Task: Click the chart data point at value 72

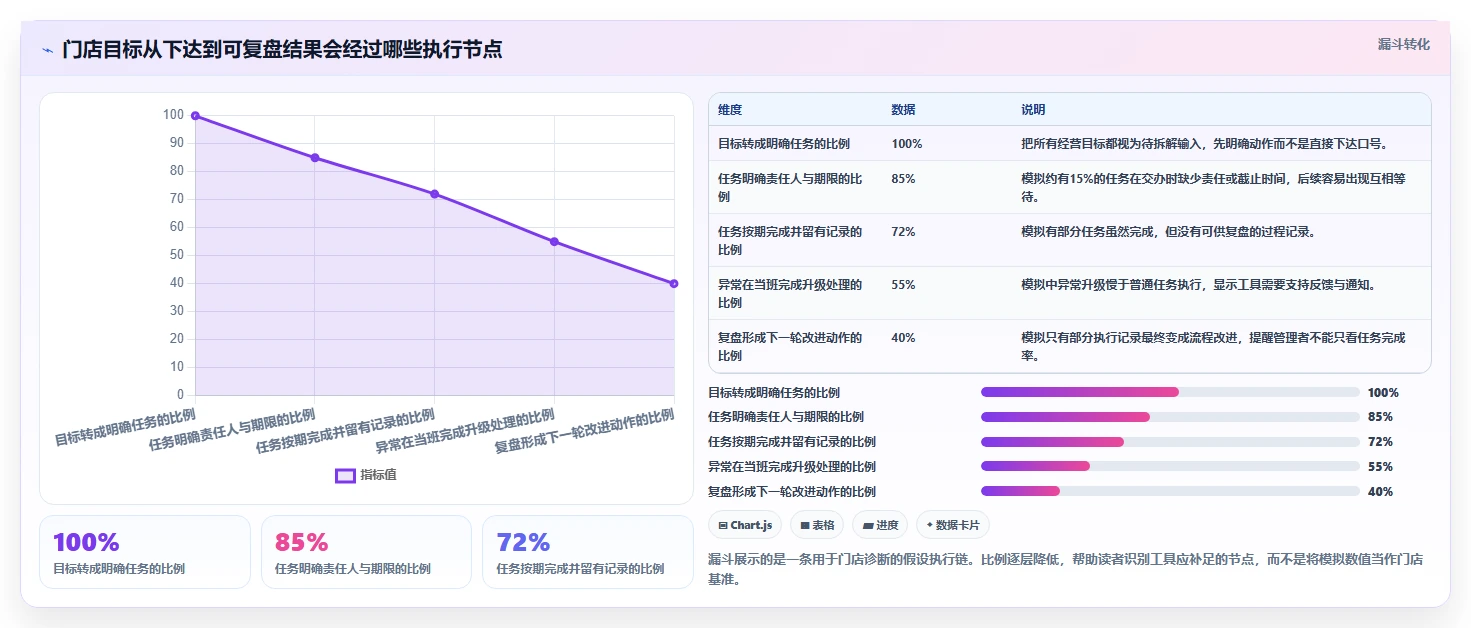Action: pos(434,194)
